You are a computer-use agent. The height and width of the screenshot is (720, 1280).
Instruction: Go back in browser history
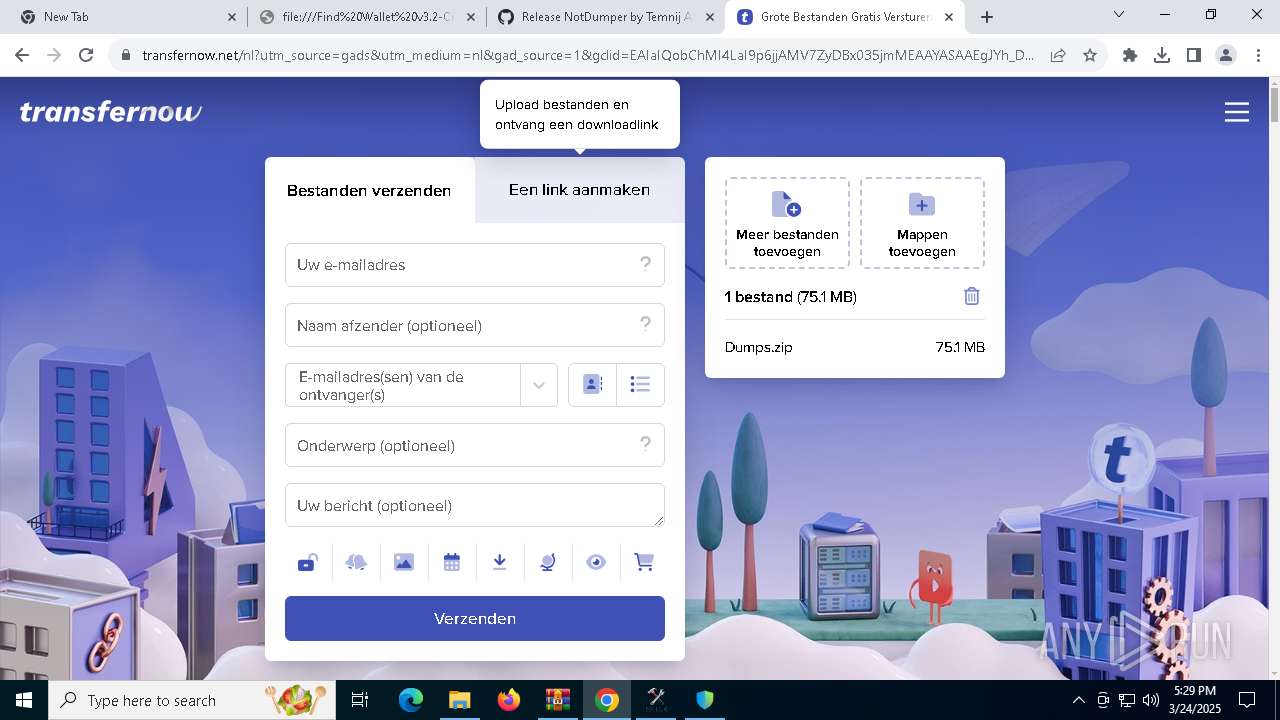pyautogui.click(x=22, y=55)
